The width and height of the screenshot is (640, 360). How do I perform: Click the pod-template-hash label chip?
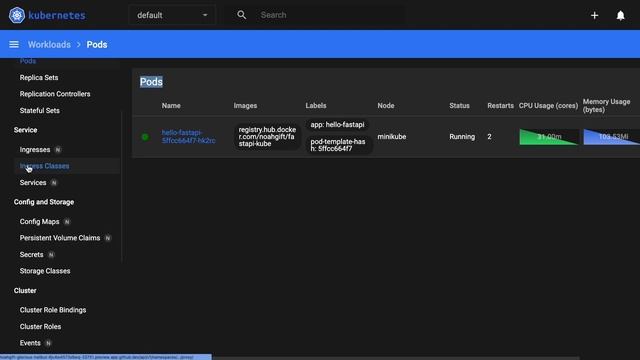[338, 145]
